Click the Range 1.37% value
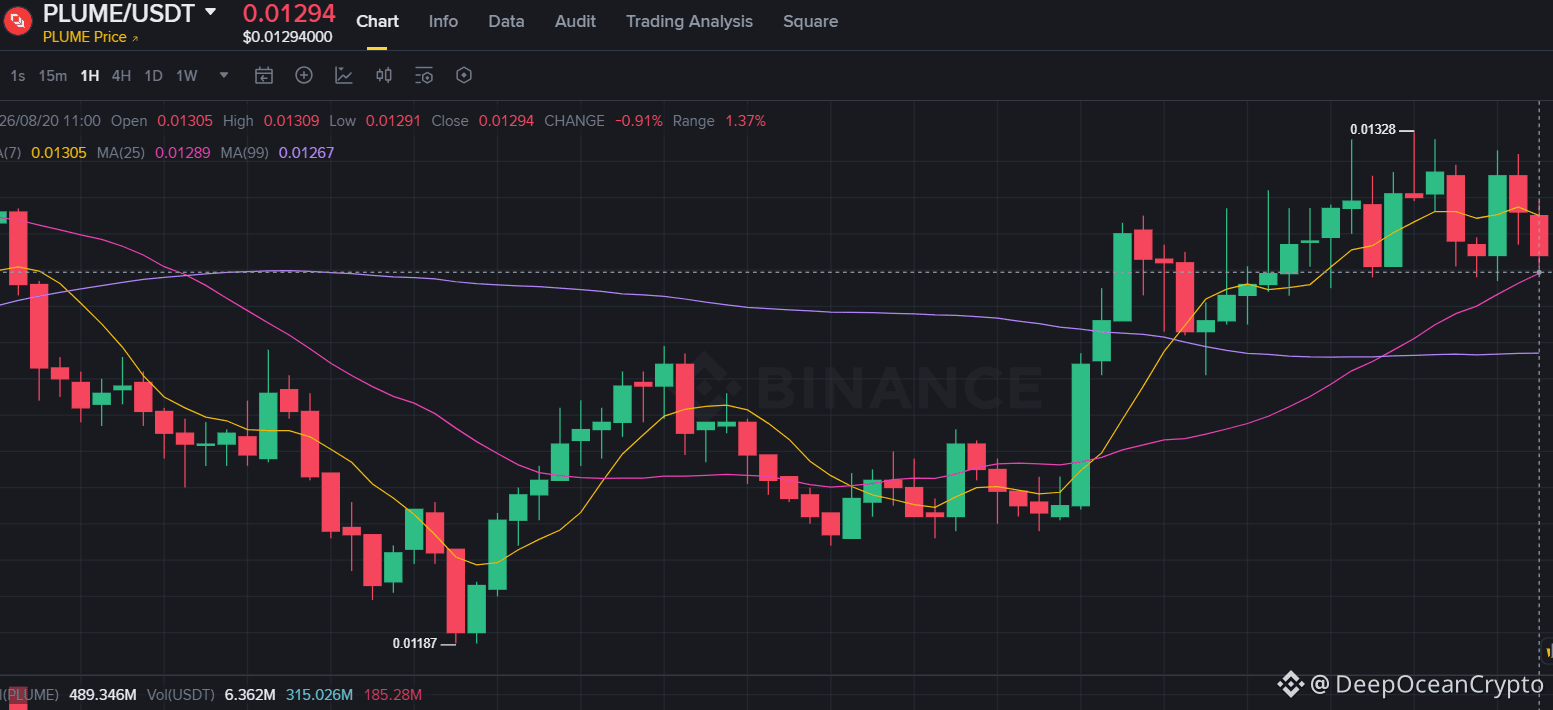Viewport: 1553px width, 710px height. [745, 121]
